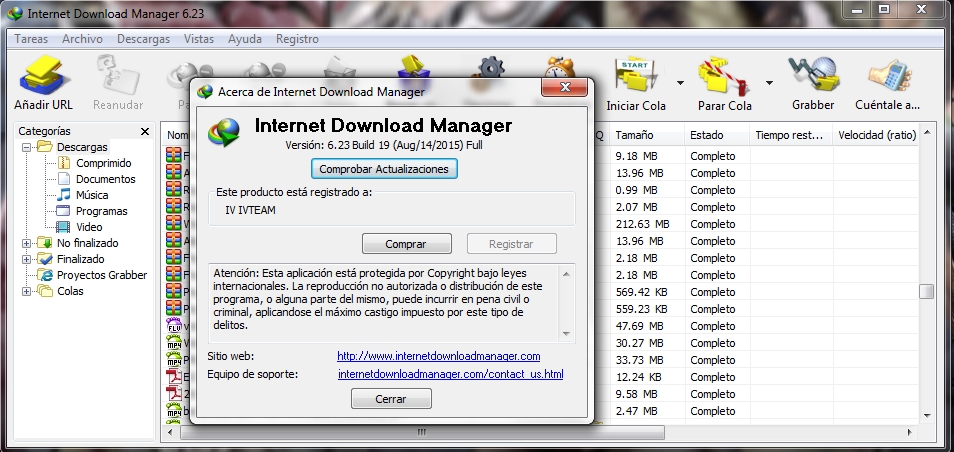Open dropdown arrow next to Iniciar Cola

[680, 83]
